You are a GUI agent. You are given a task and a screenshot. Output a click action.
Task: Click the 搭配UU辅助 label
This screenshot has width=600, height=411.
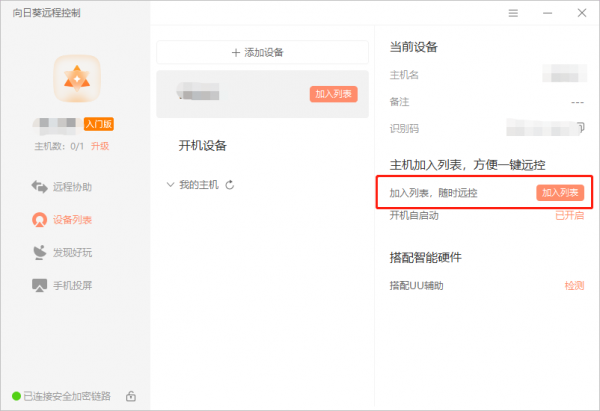(417, 285)
